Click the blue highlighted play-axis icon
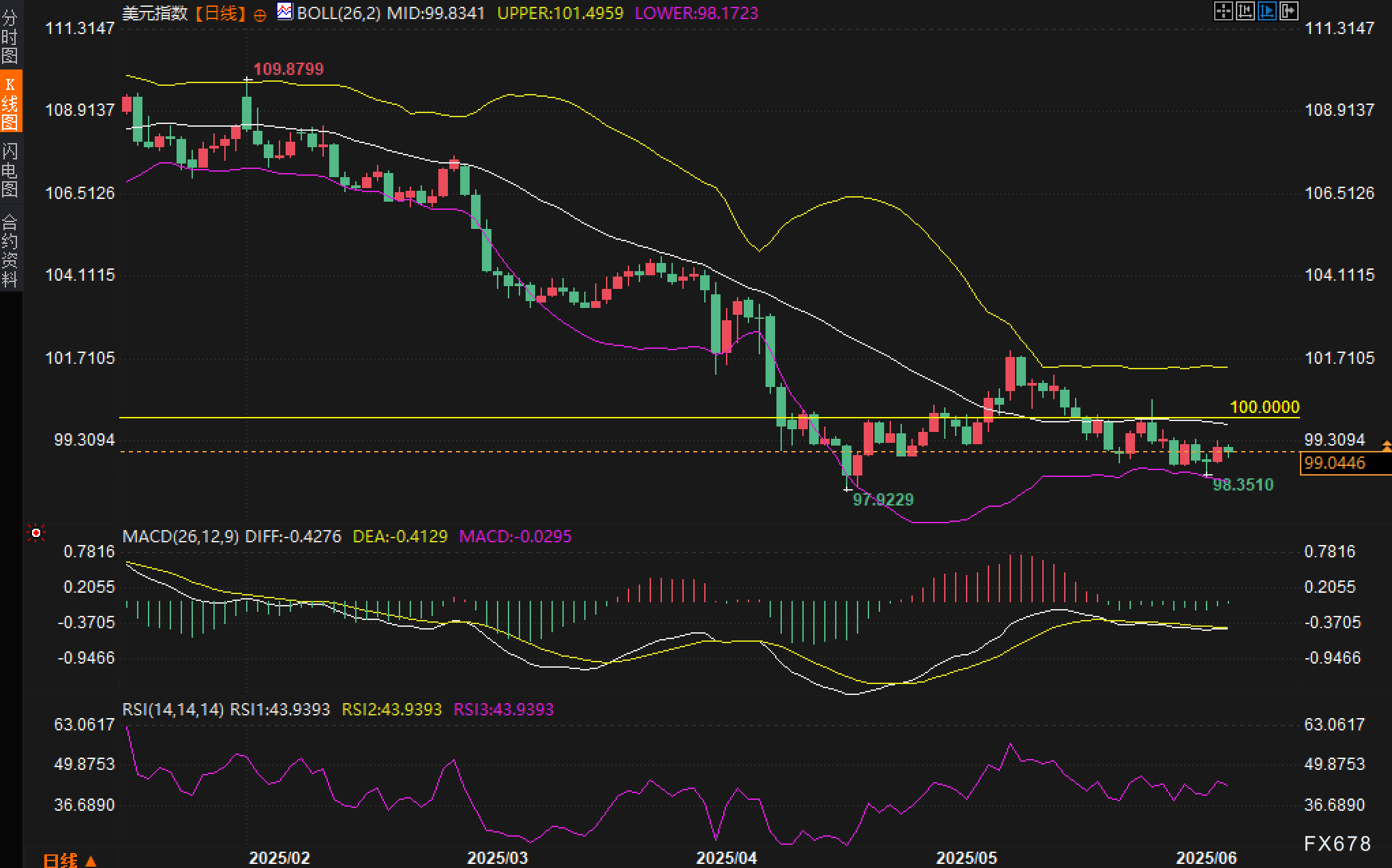 [1267, 11]
